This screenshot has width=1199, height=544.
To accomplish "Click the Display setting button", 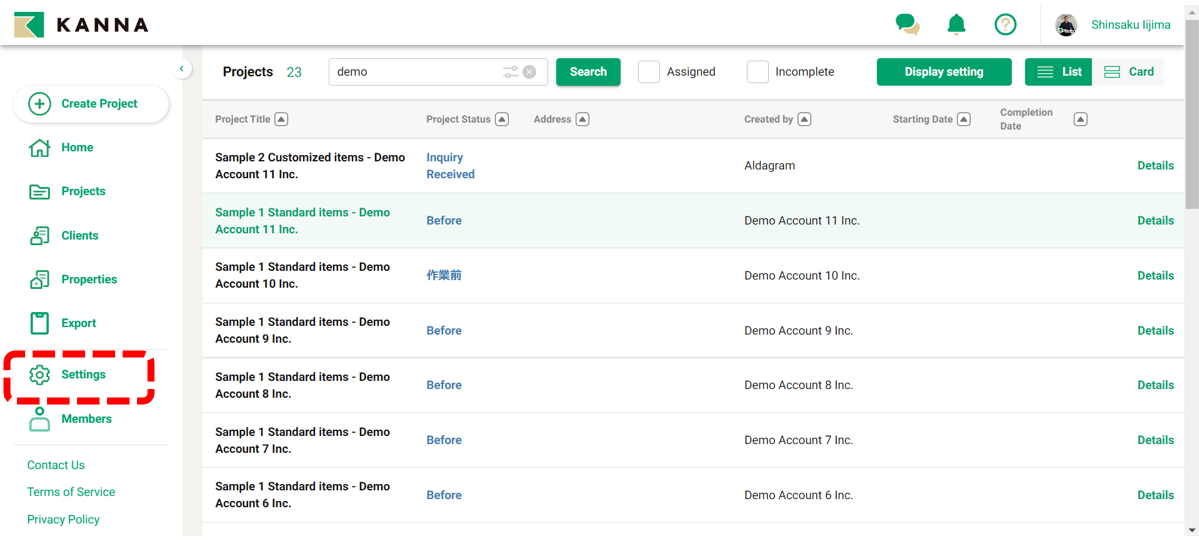I will tap(943, 72).
